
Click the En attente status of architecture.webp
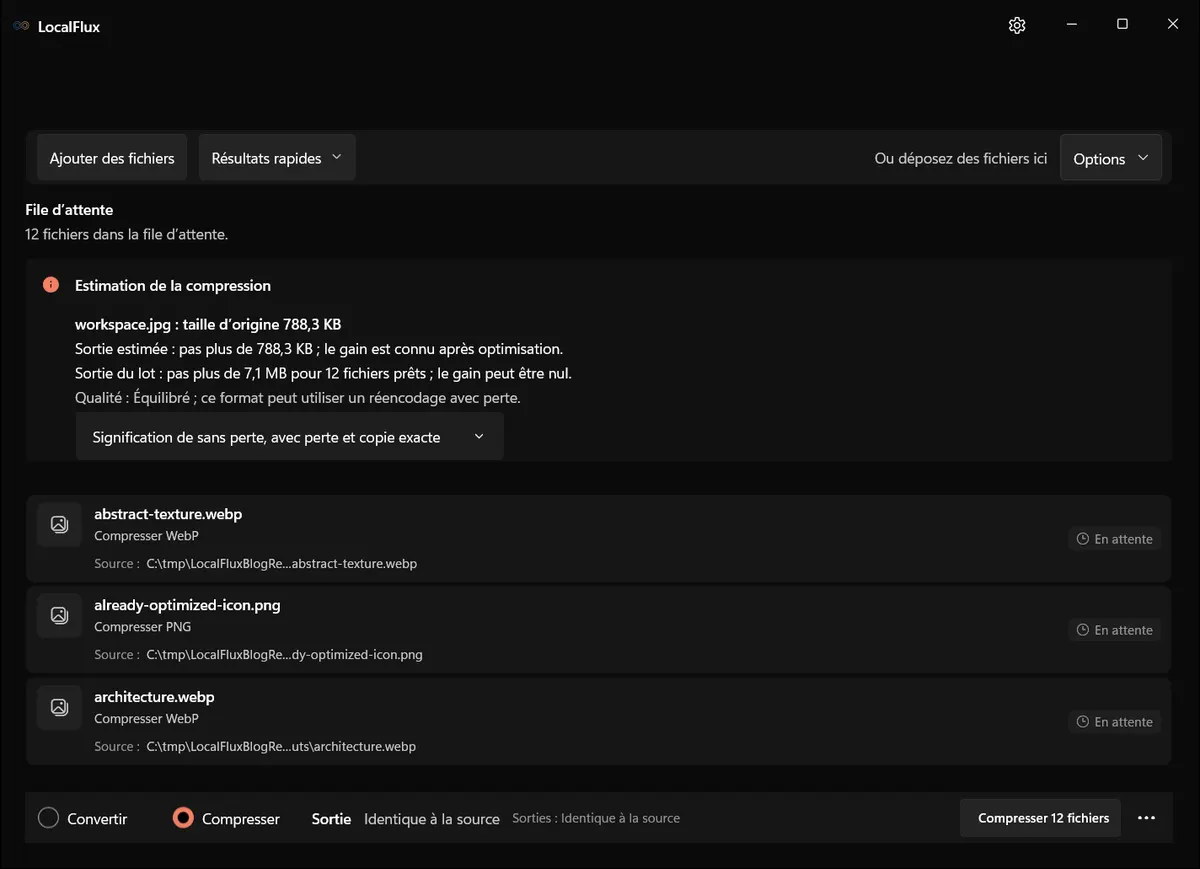point(1114,722)
